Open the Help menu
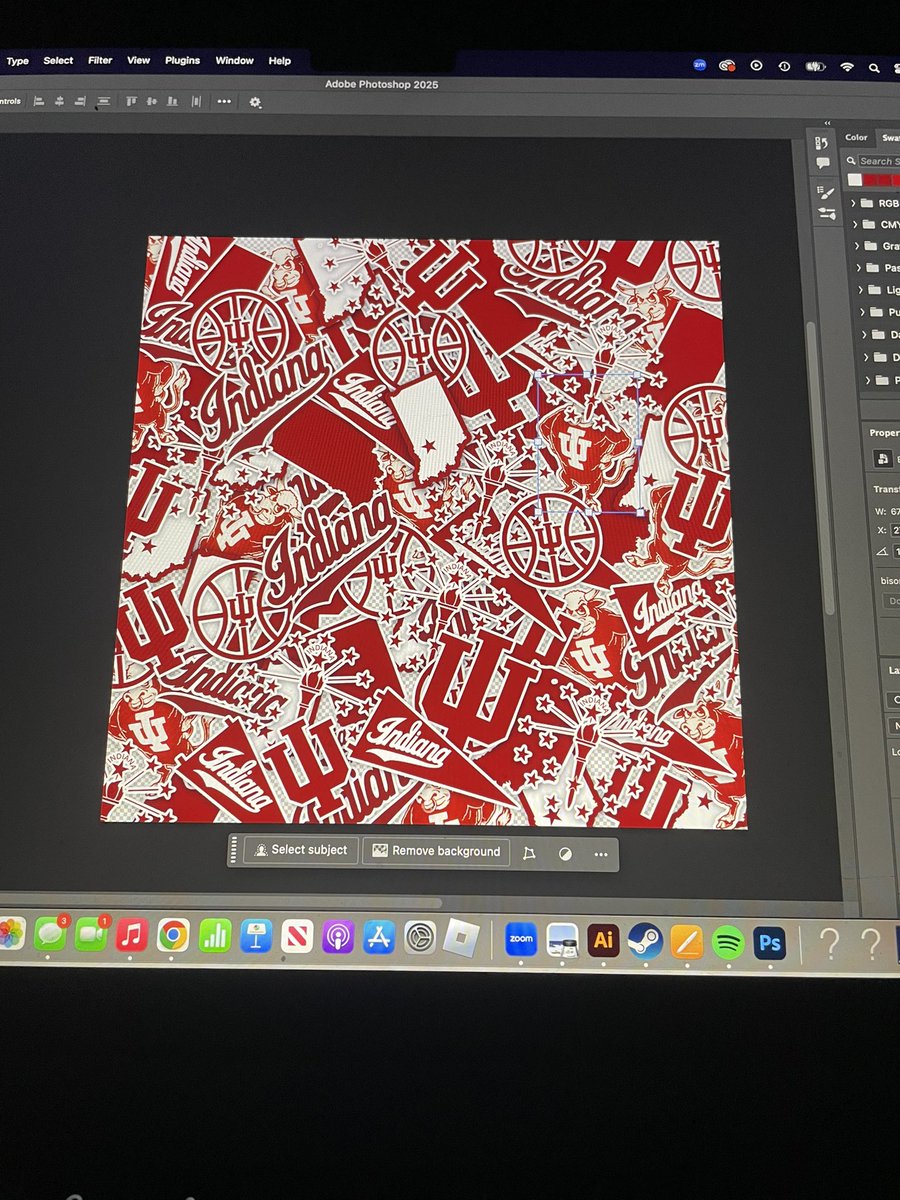The image size is (900, 1200). 279,61
